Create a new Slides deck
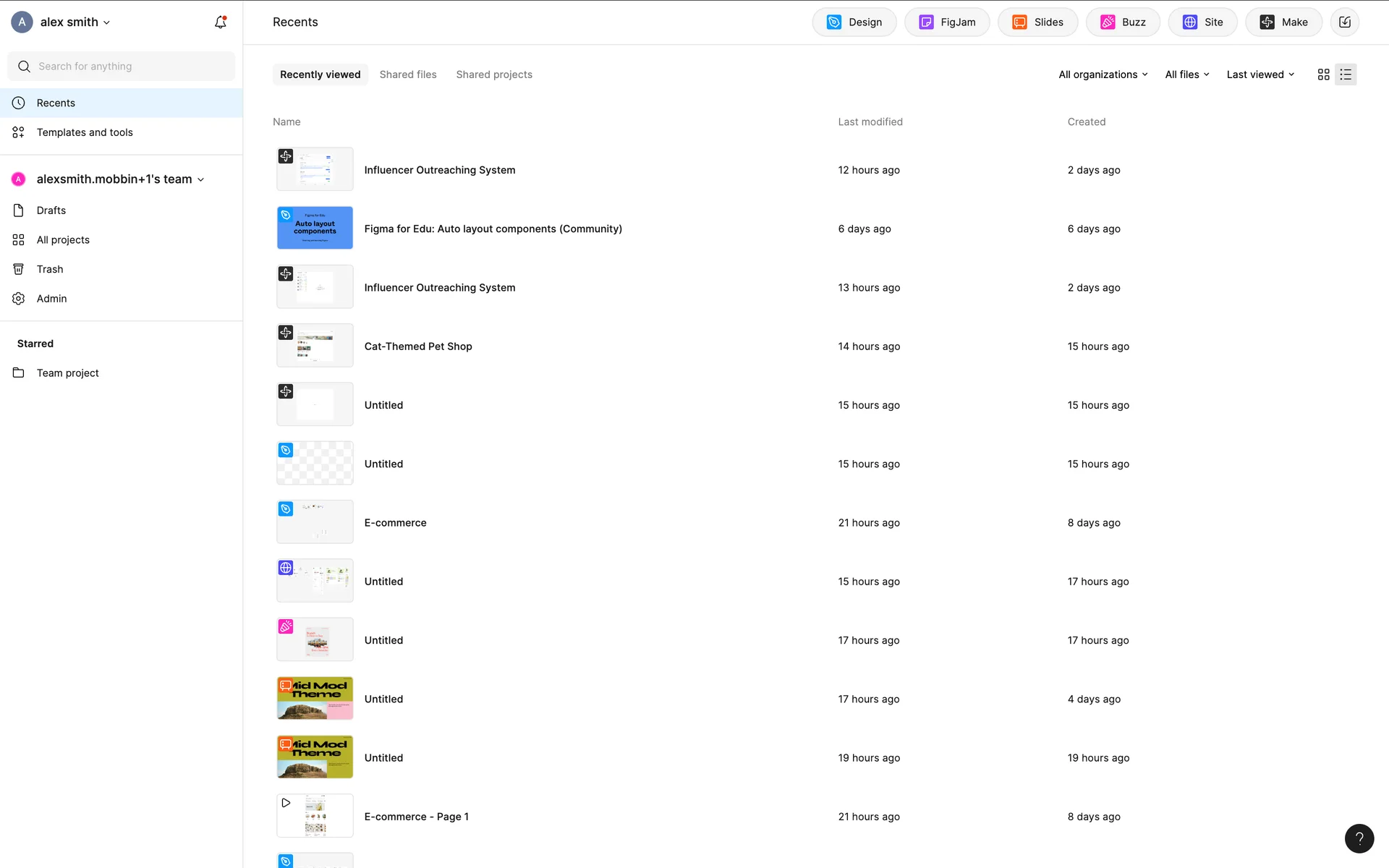Viewport: 1389px width, 868px height. point(1037,22)
